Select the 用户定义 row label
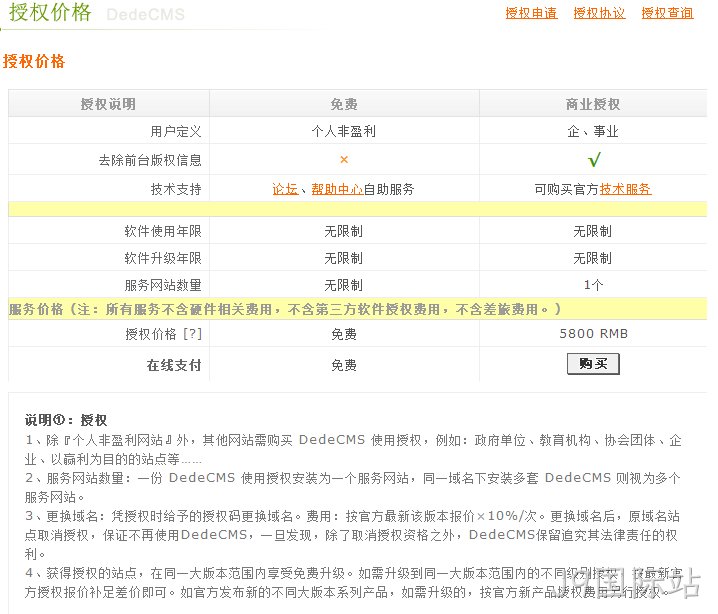This screenshot has width=718, height=614. point(176,131)
